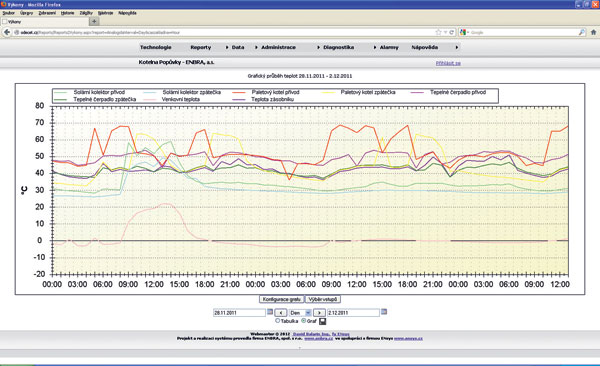This screenshot has width=600, height=366.
Task: Click the reload page icon
Action: click(452, 33)
